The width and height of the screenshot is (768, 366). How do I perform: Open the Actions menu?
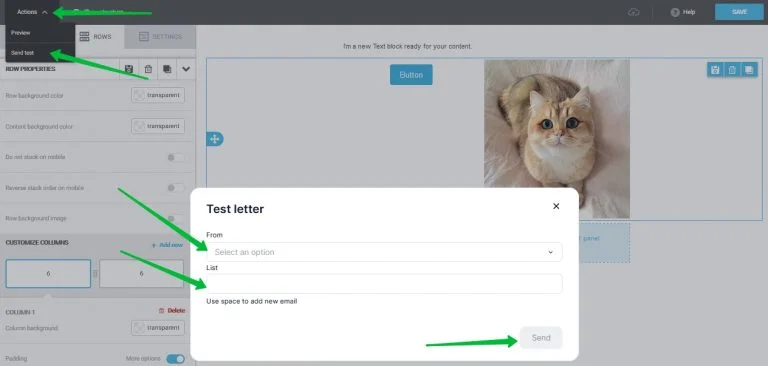32,12
